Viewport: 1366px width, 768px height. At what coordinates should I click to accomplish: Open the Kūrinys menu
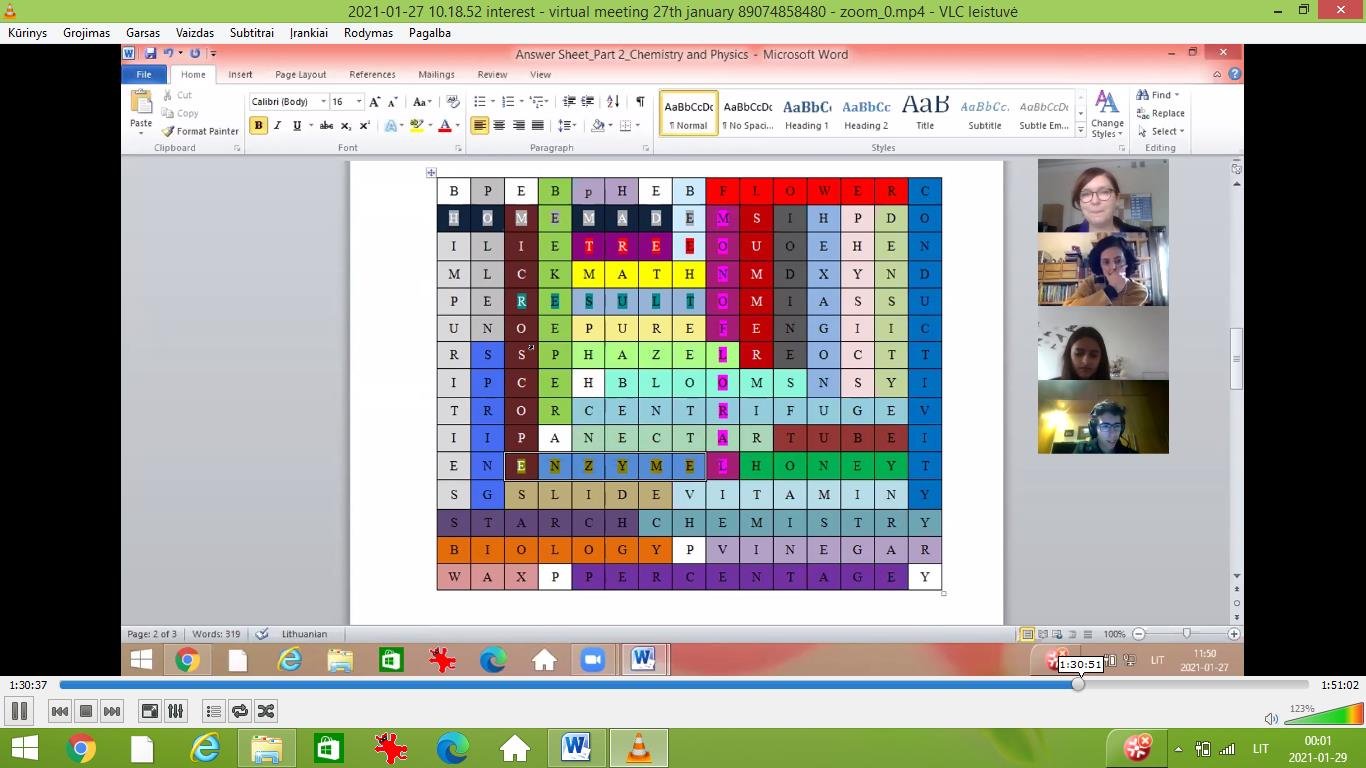click(29, 33)
